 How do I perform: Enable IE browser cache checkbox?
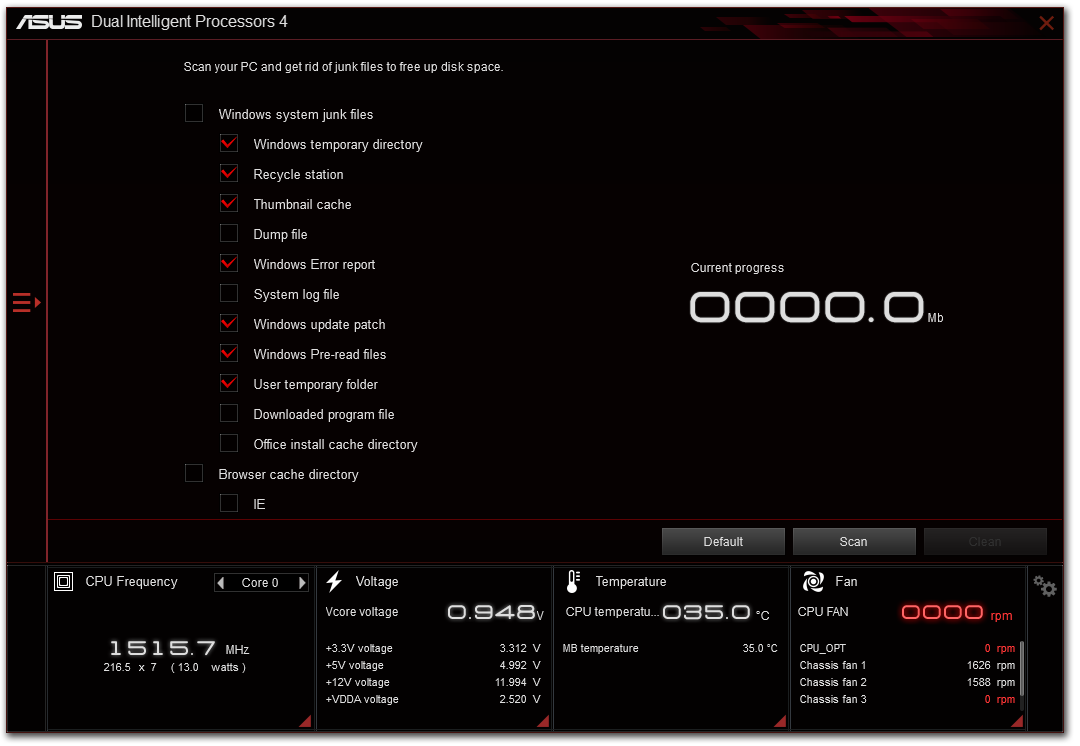229,504
